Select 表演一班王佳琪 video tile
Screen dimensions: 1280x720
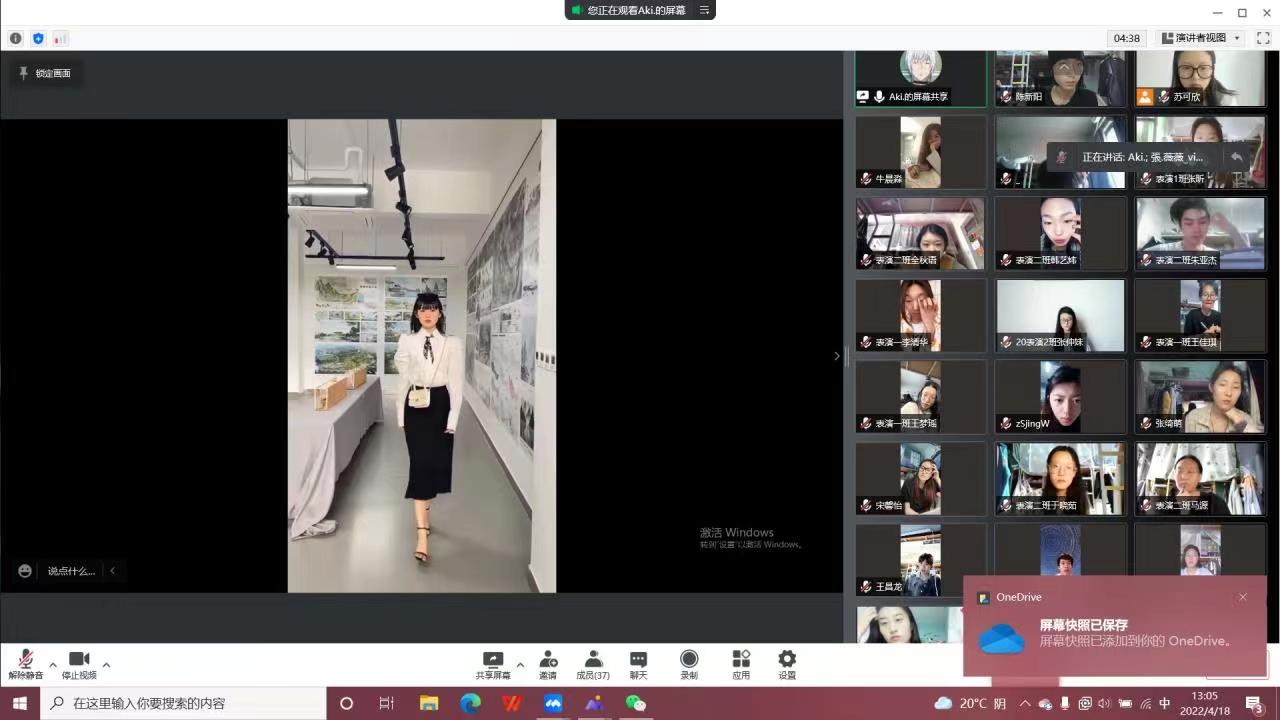1200,315
